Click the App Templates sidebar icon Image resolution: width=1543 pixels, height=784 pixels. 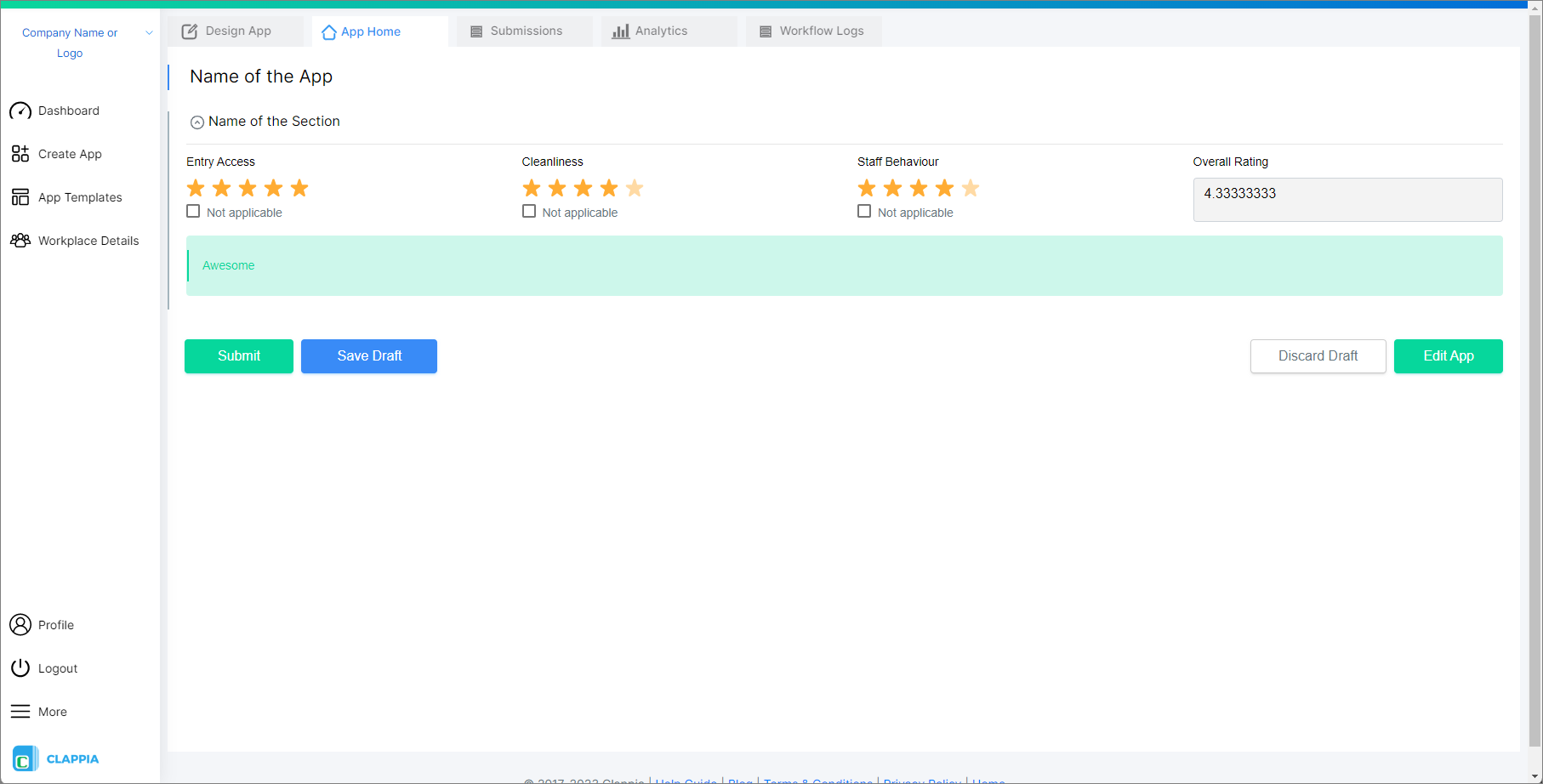20,196
